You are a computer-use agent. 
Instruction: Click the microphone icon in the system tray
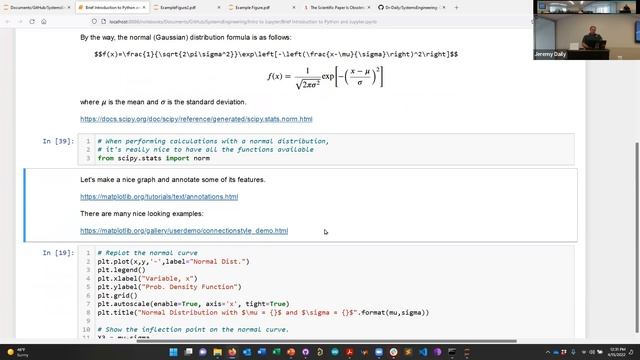click(573, 352)
